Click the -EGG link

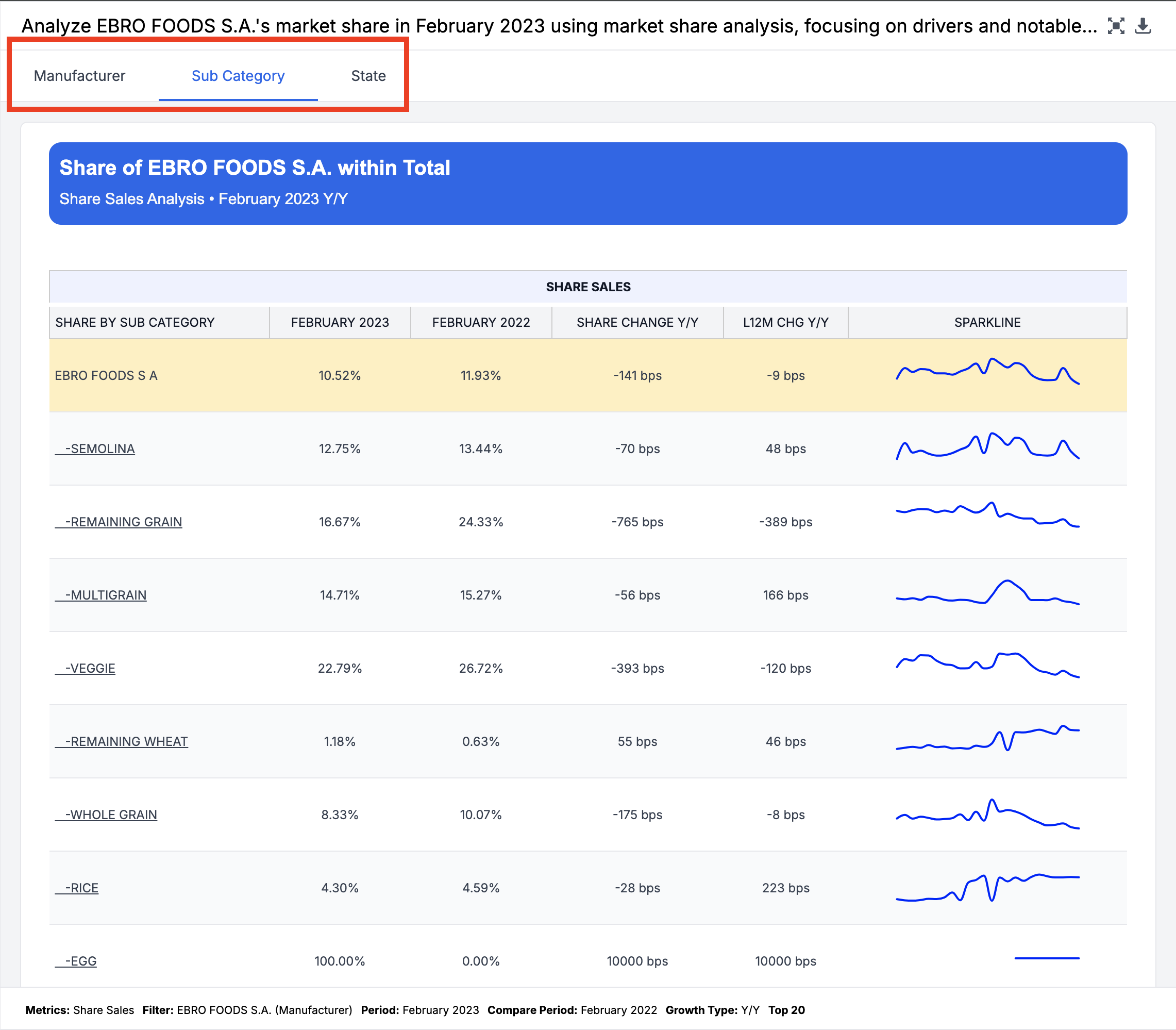coord(80,961)
